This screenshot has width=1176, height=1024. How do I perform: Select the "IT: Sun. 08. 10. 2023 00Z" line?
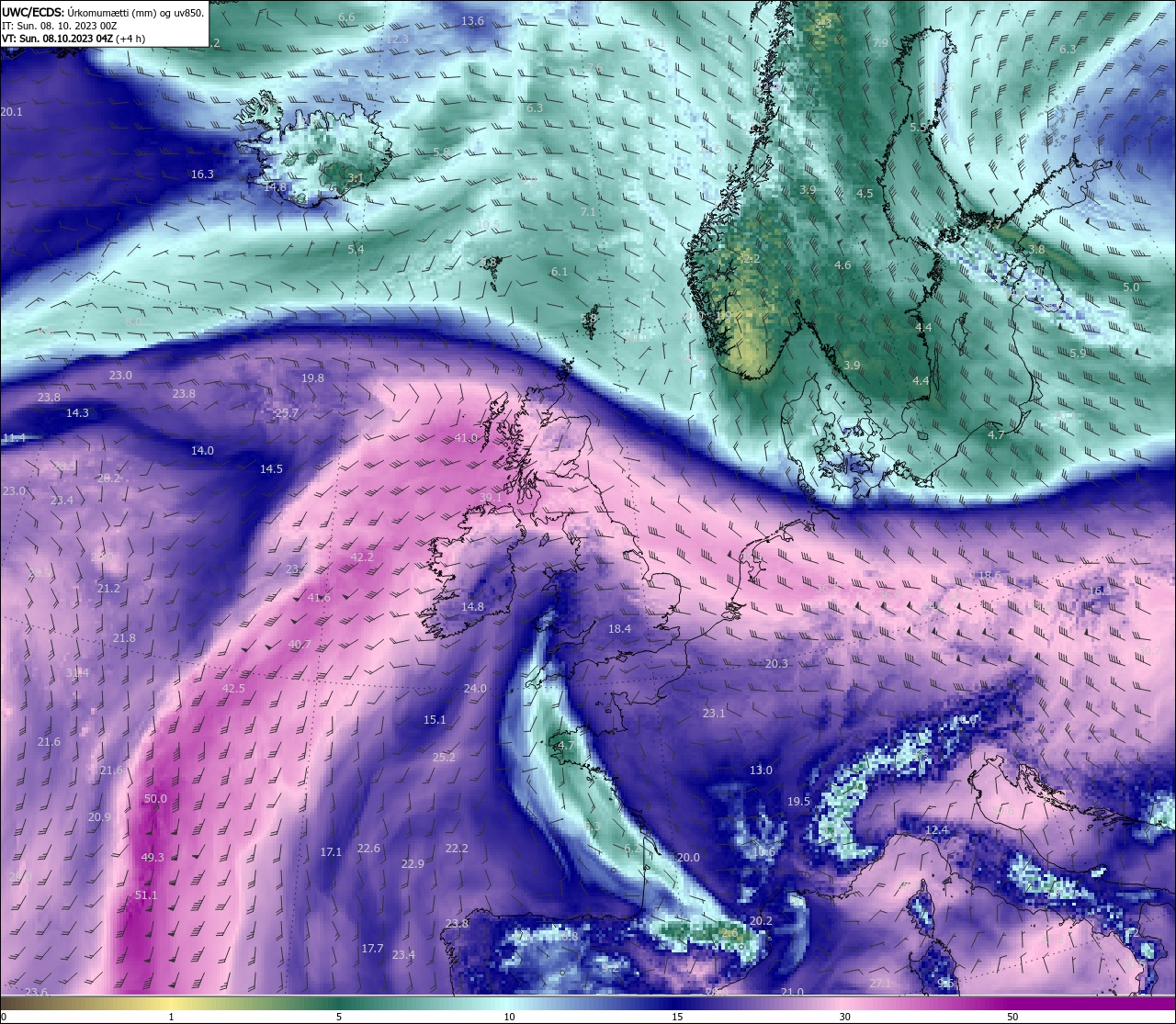pos(59,26)
